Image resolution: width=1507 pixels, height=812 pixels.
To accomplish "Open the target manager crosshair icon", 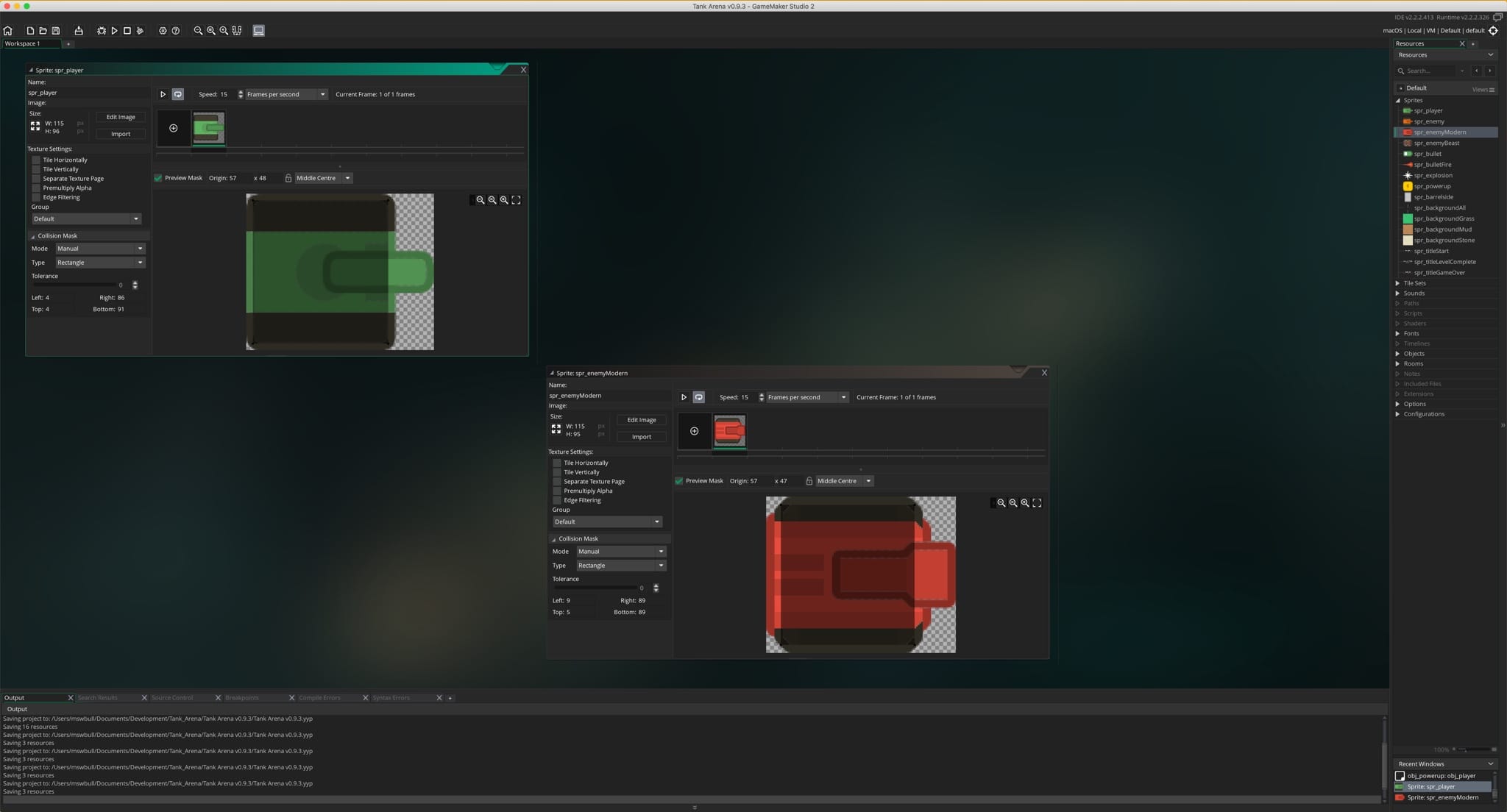I will click(x=1493, y=31).
